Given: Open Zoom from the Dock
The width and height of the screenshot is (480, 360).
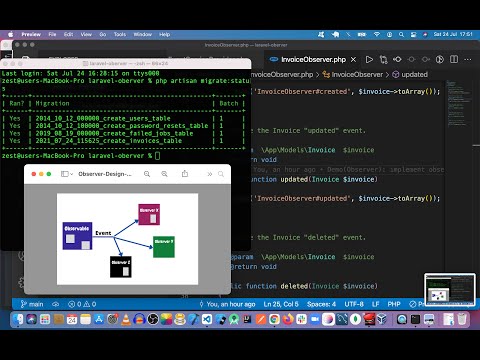Looking at the screenshot, I should [315, 319].
